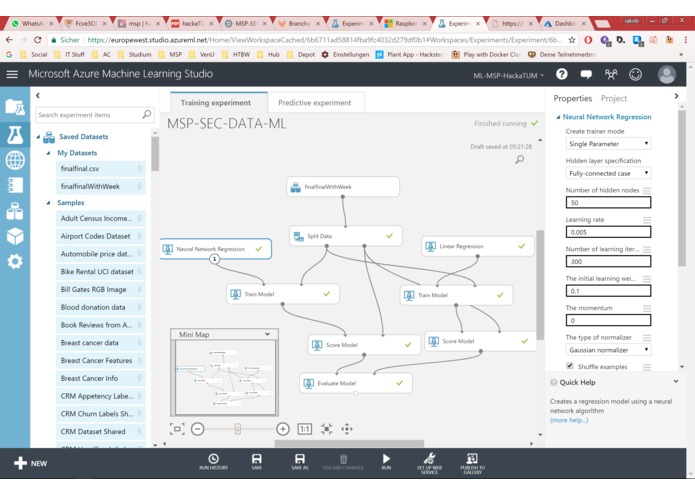Select the Properties pane tab

[572, 98]
